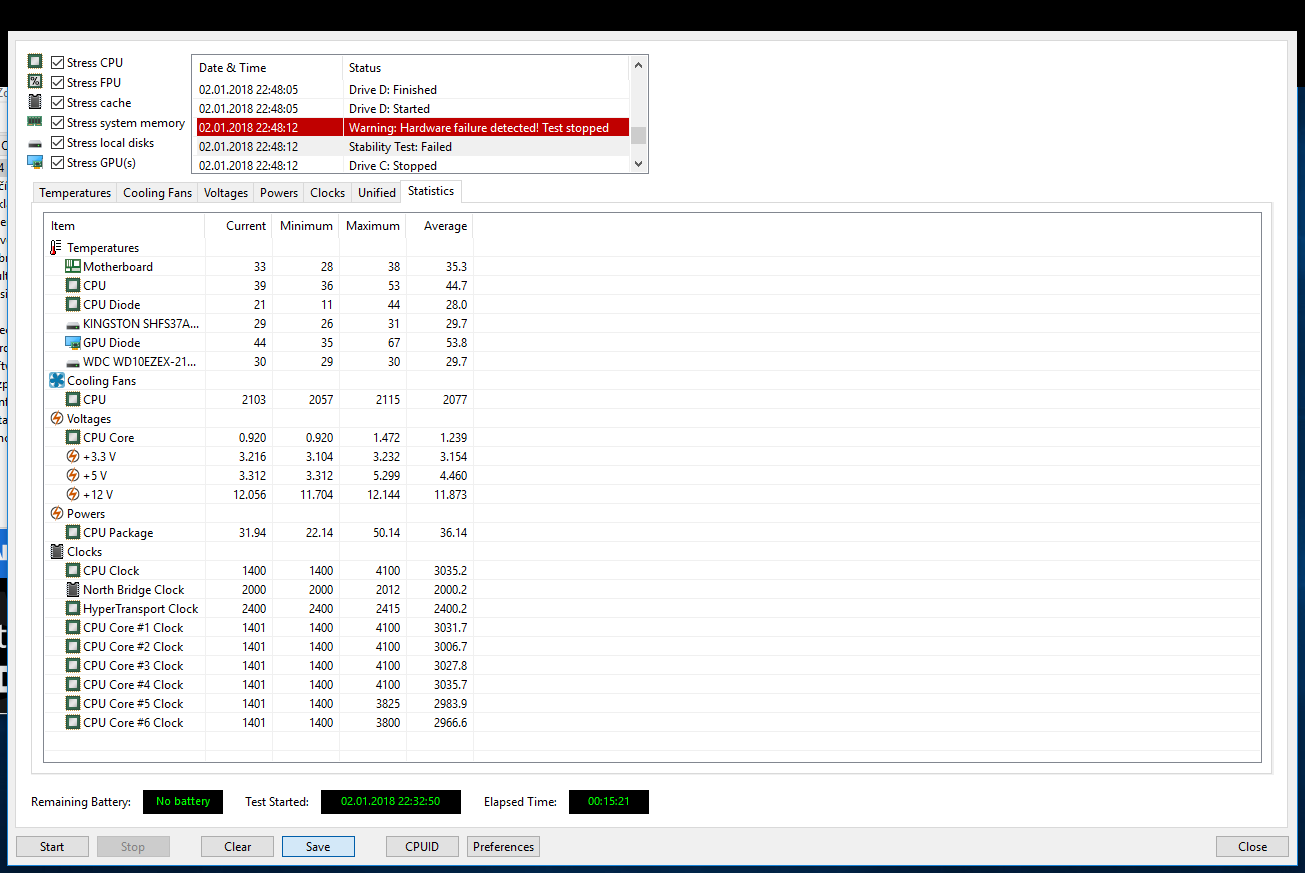Screen dimensions: 1305x873
Task: Select the Unified tab
Action: coord(377,193)
